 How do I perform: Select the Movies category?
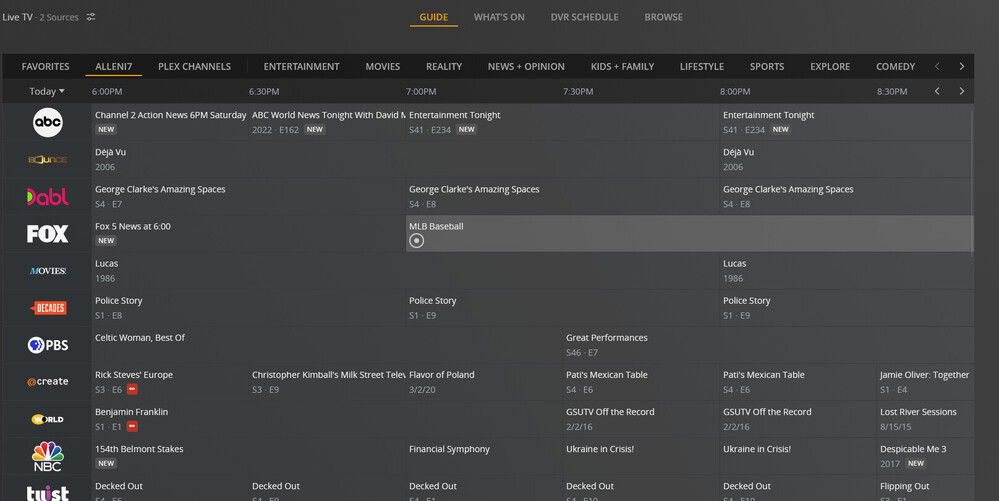tap(382, 66)
